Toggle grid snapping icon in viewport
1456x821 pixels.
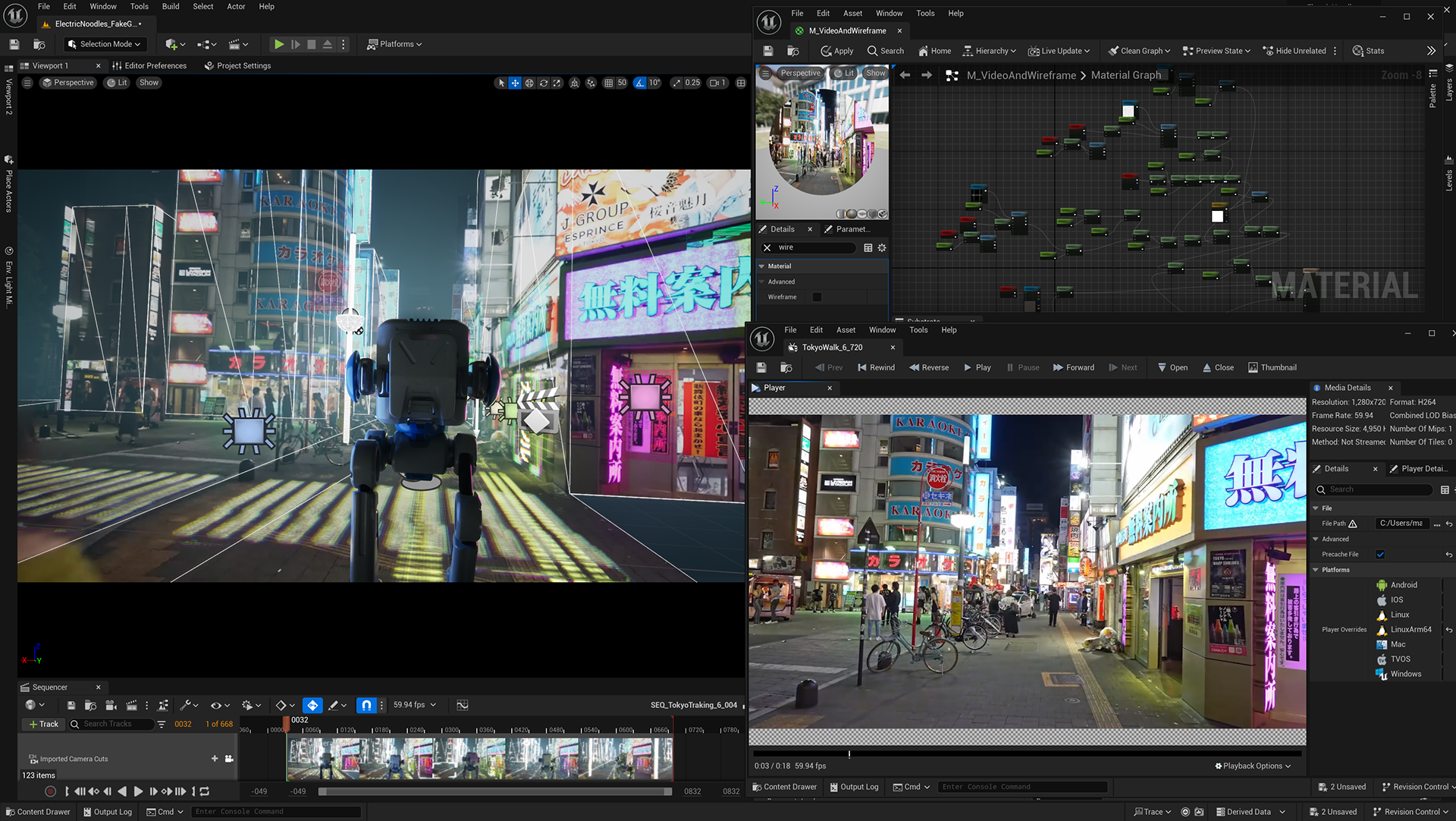(x=608, y=83)
